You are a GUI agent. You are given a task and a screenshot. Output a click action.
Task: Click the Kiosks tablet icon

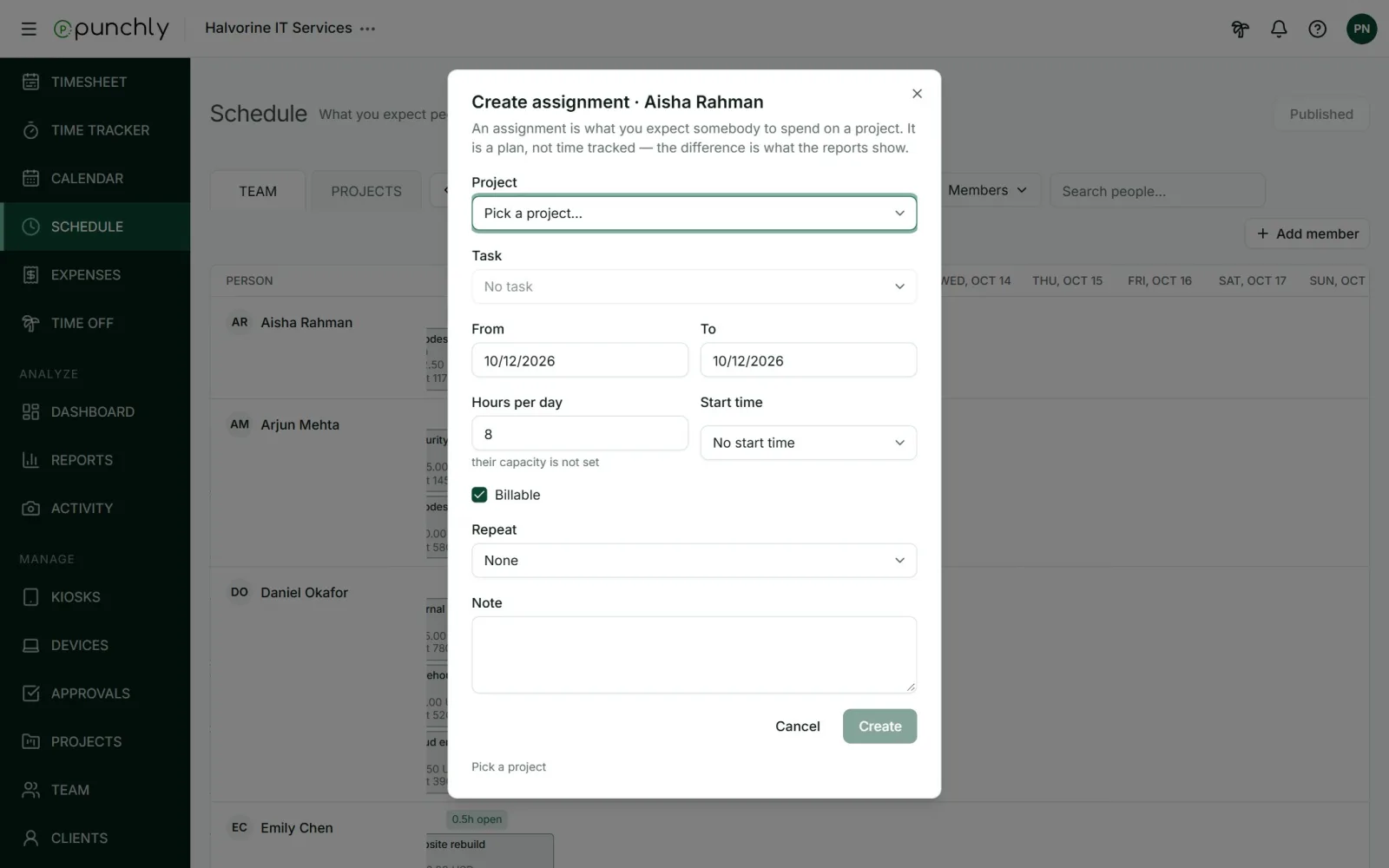pos(30,597)
